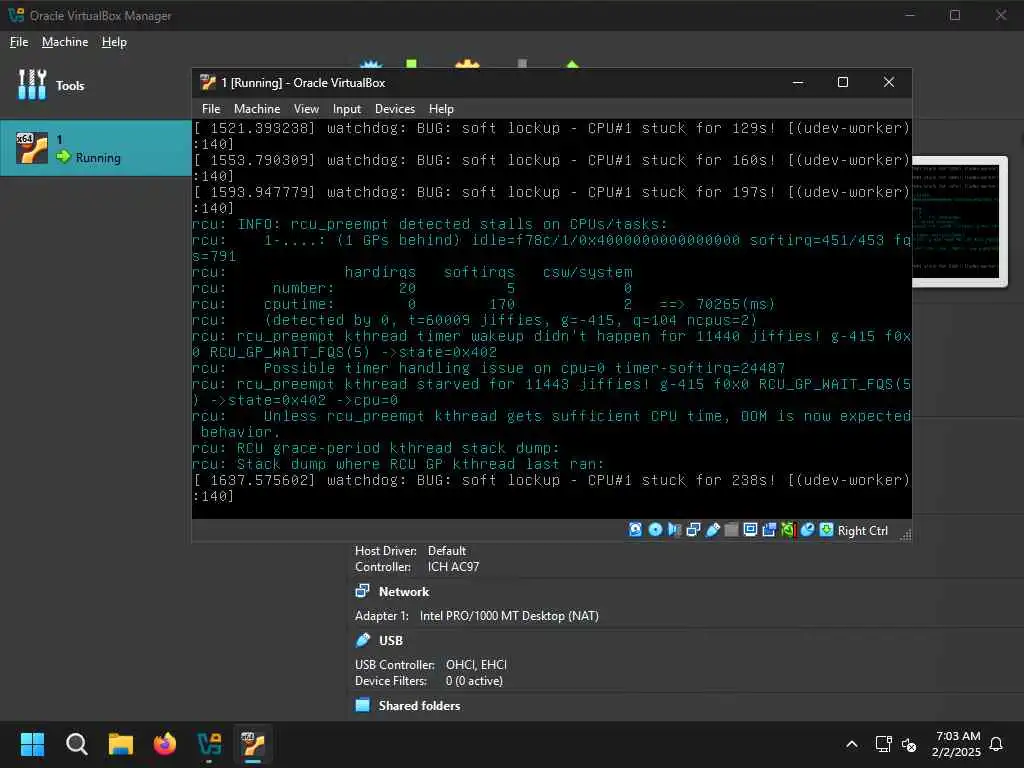Click the orange Settings gear toolbar icon
The width and height of the screenshot is (1024, 768).
[x=467, y=64]
